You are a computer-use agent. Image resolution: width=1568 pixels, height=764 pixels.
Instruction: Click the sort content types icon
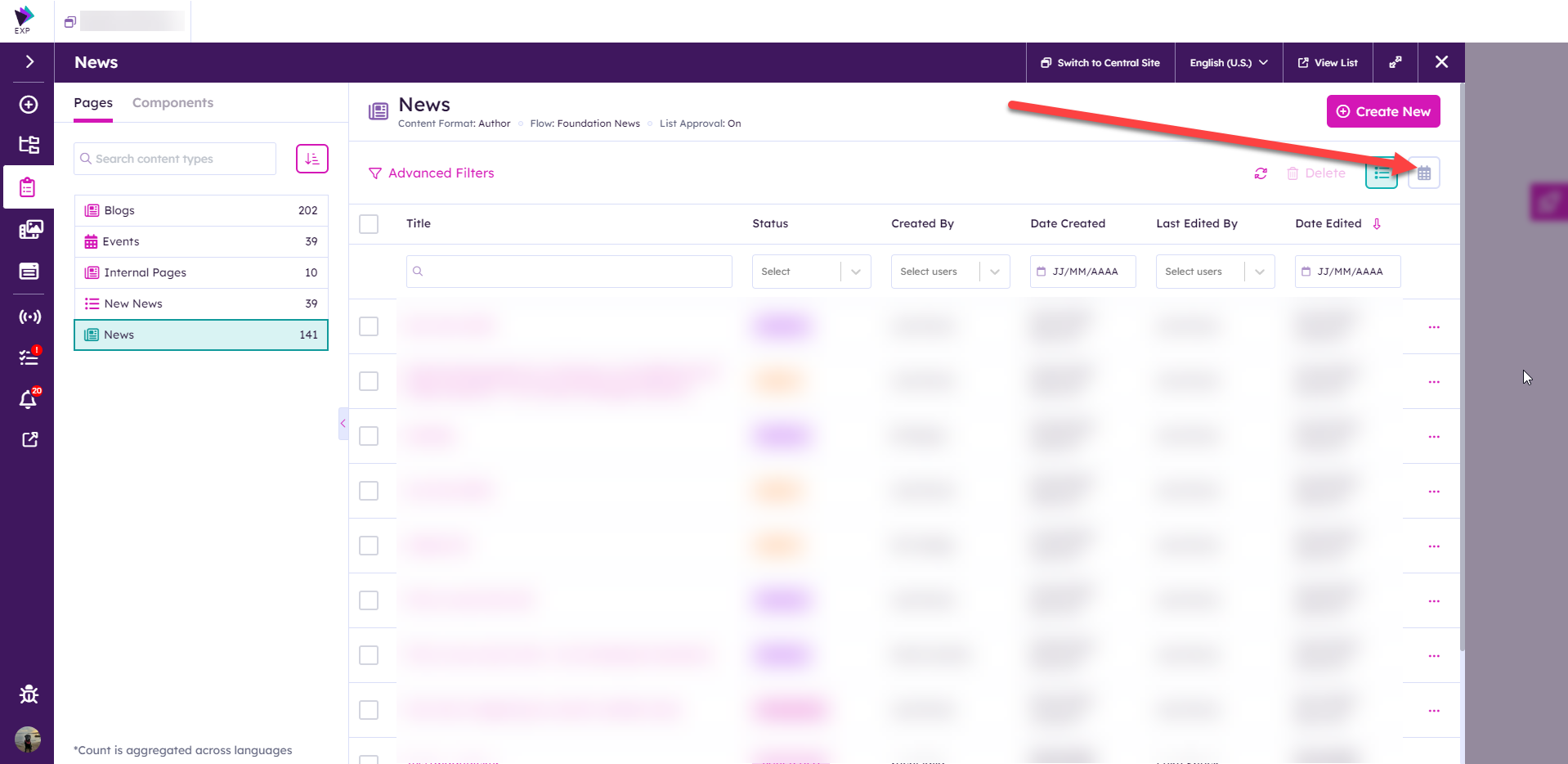coord(311,159)
